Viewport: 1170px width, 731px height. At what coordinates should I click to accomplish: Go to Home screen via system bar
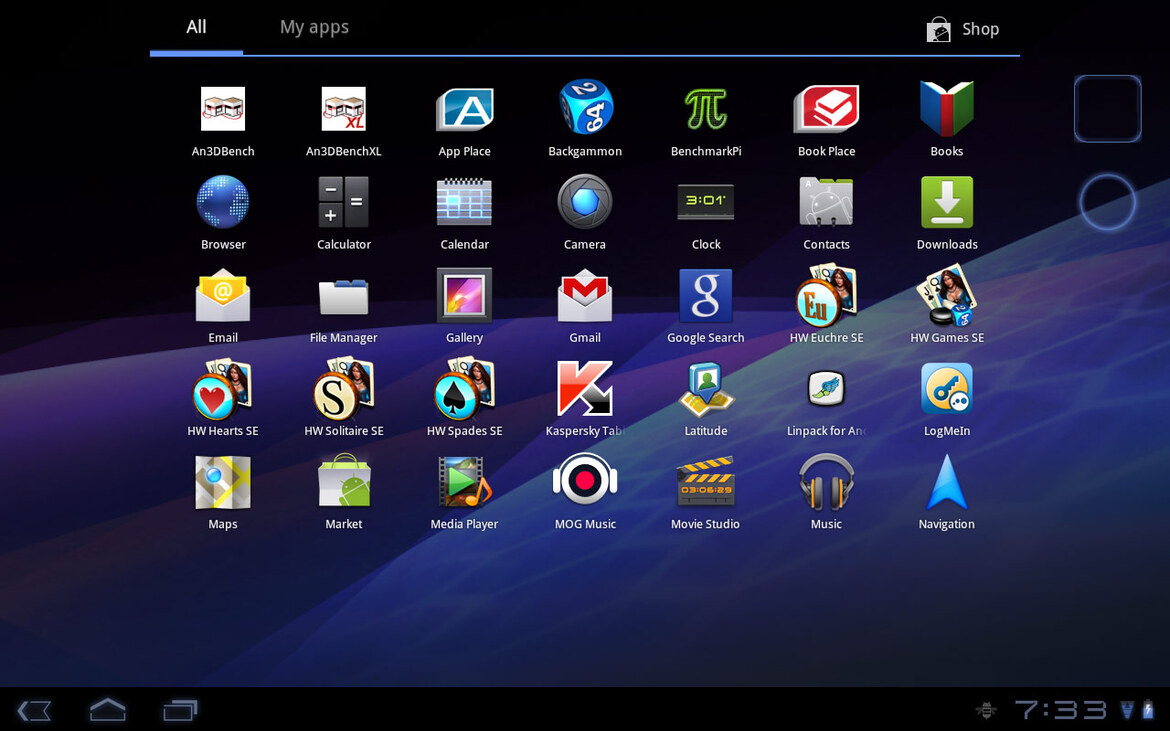point(107,709)
